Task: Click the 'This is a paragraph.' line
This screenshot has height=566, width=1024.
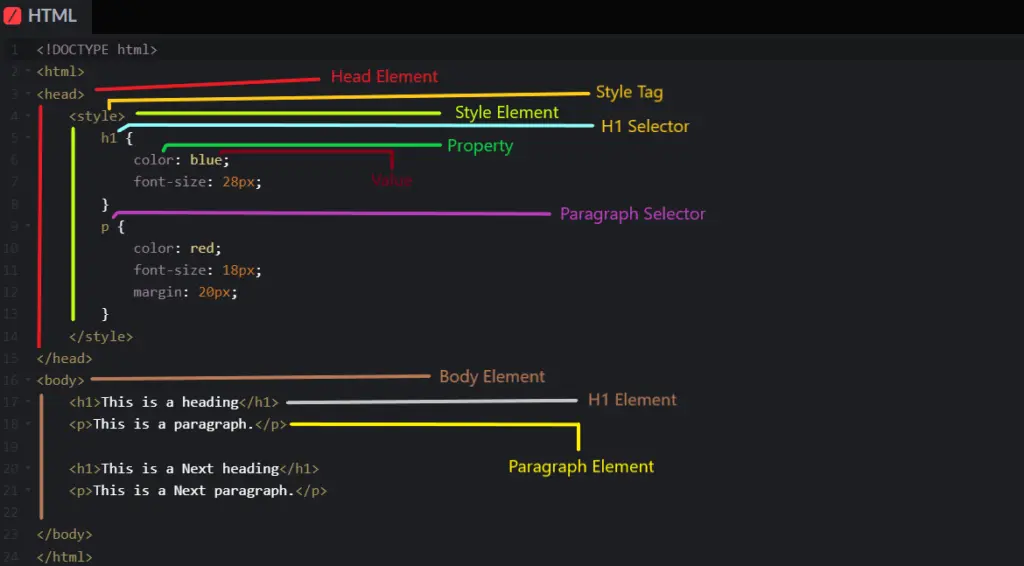Action: click(x=178, y=424)
